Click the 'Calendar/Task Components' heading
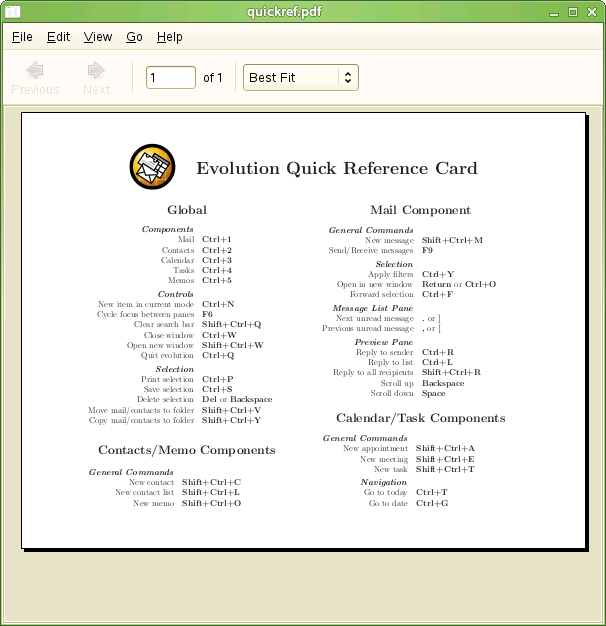 coord(420,418)
